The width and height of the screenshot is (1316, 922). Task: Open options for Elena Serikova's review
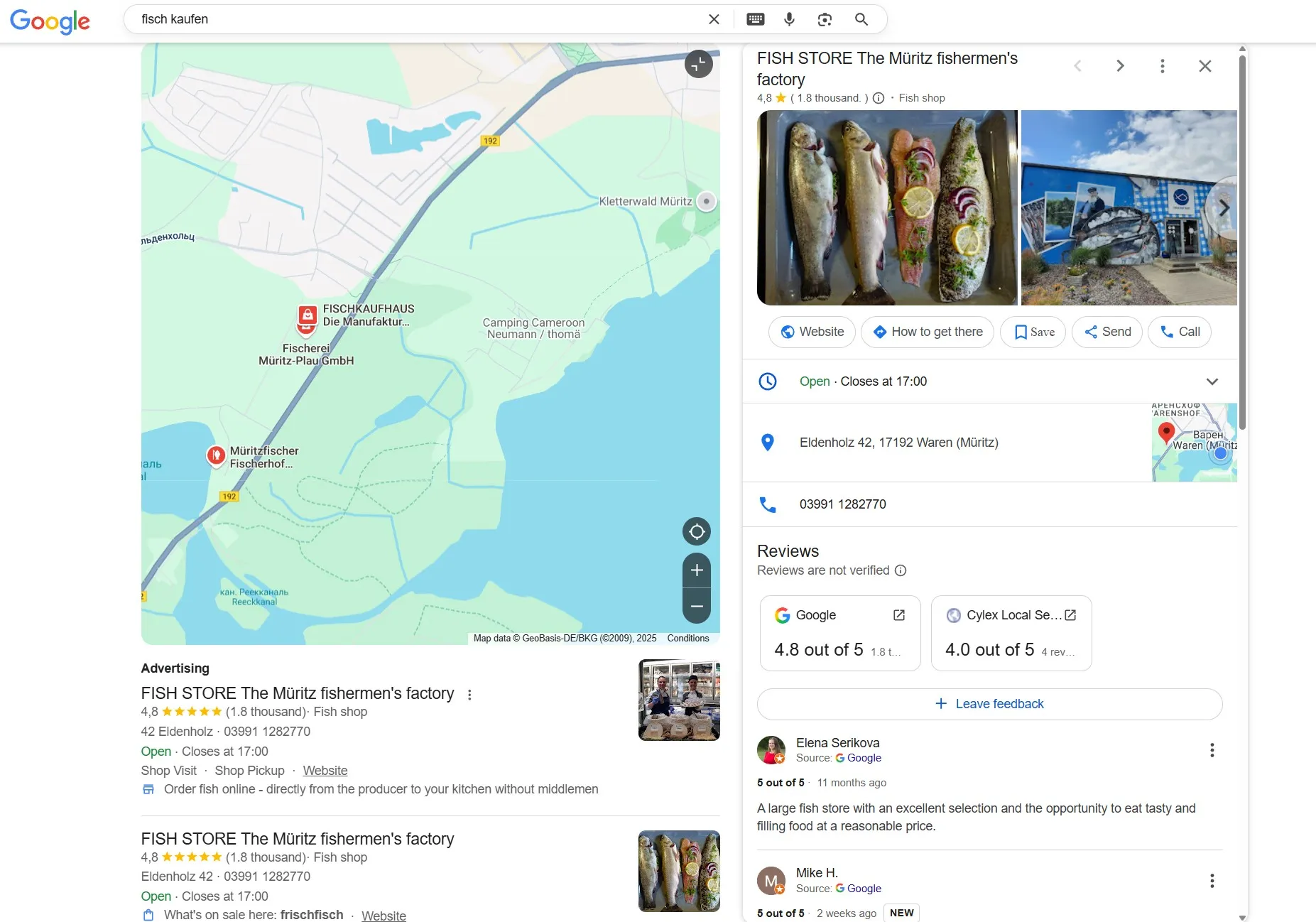(1212, 750)
